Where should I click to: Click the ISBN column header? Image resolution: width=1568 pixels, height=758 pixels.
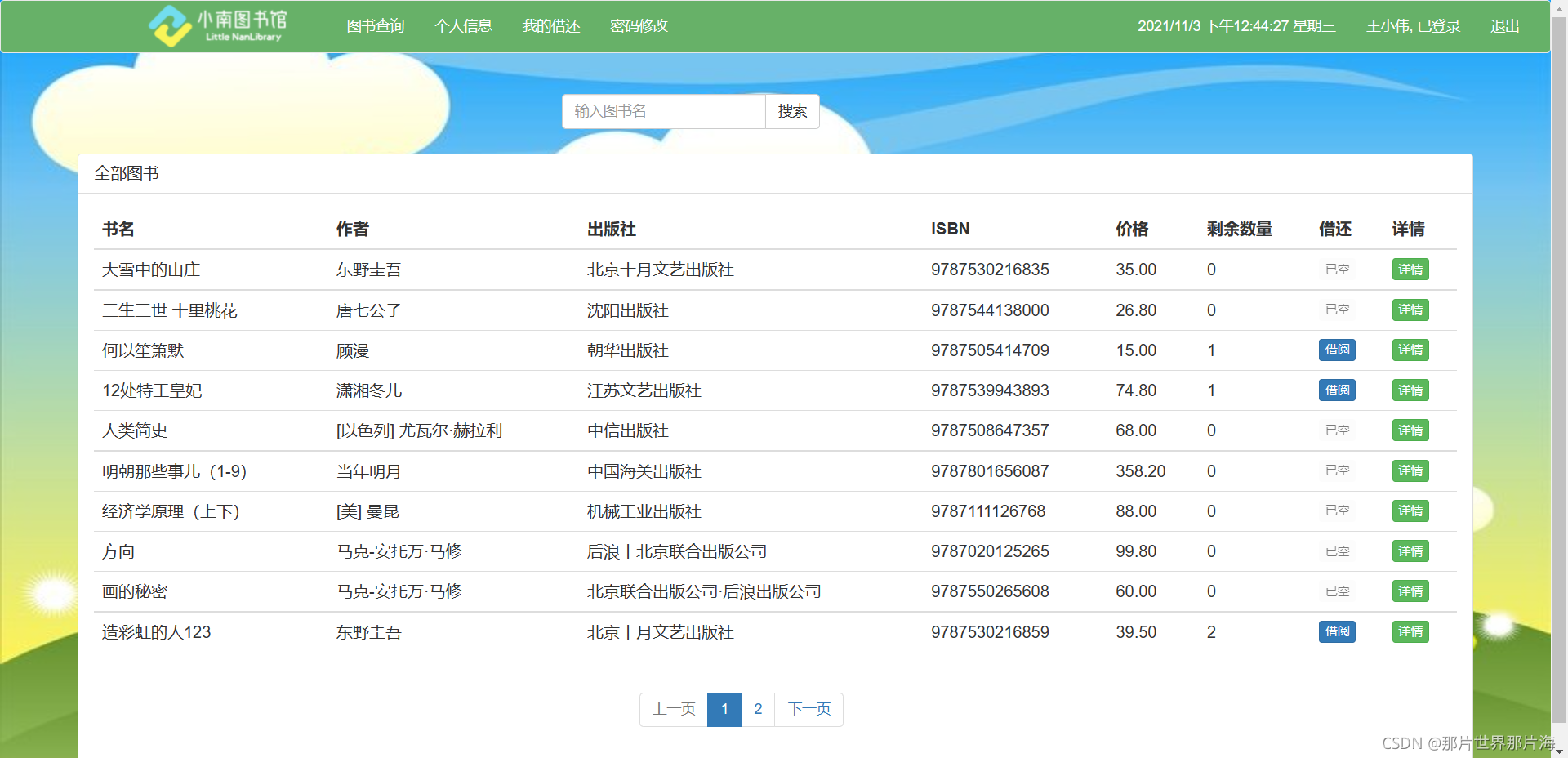pos(951,229)
